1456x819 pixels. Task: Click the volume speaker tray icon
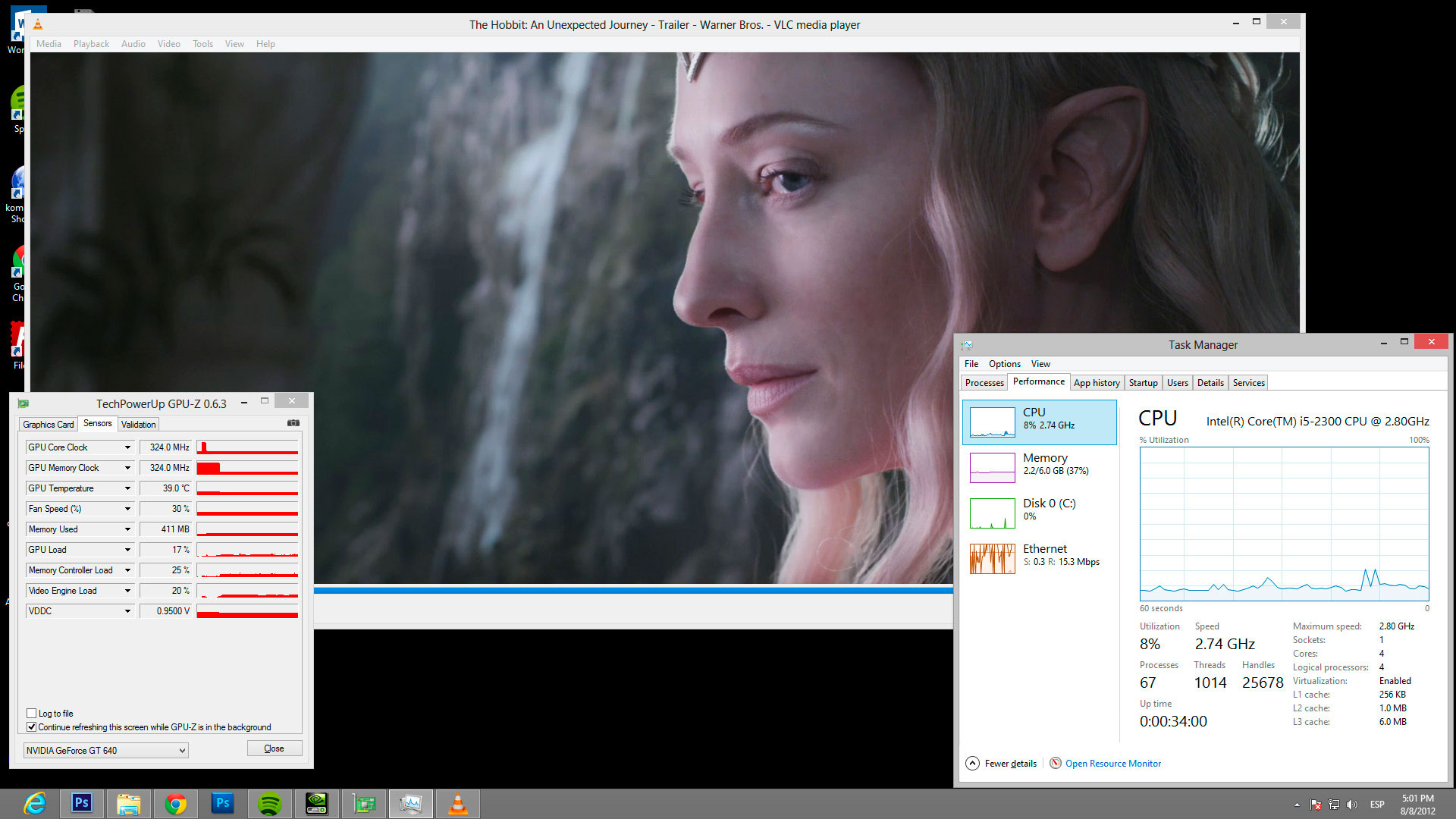click(1352, 805)
